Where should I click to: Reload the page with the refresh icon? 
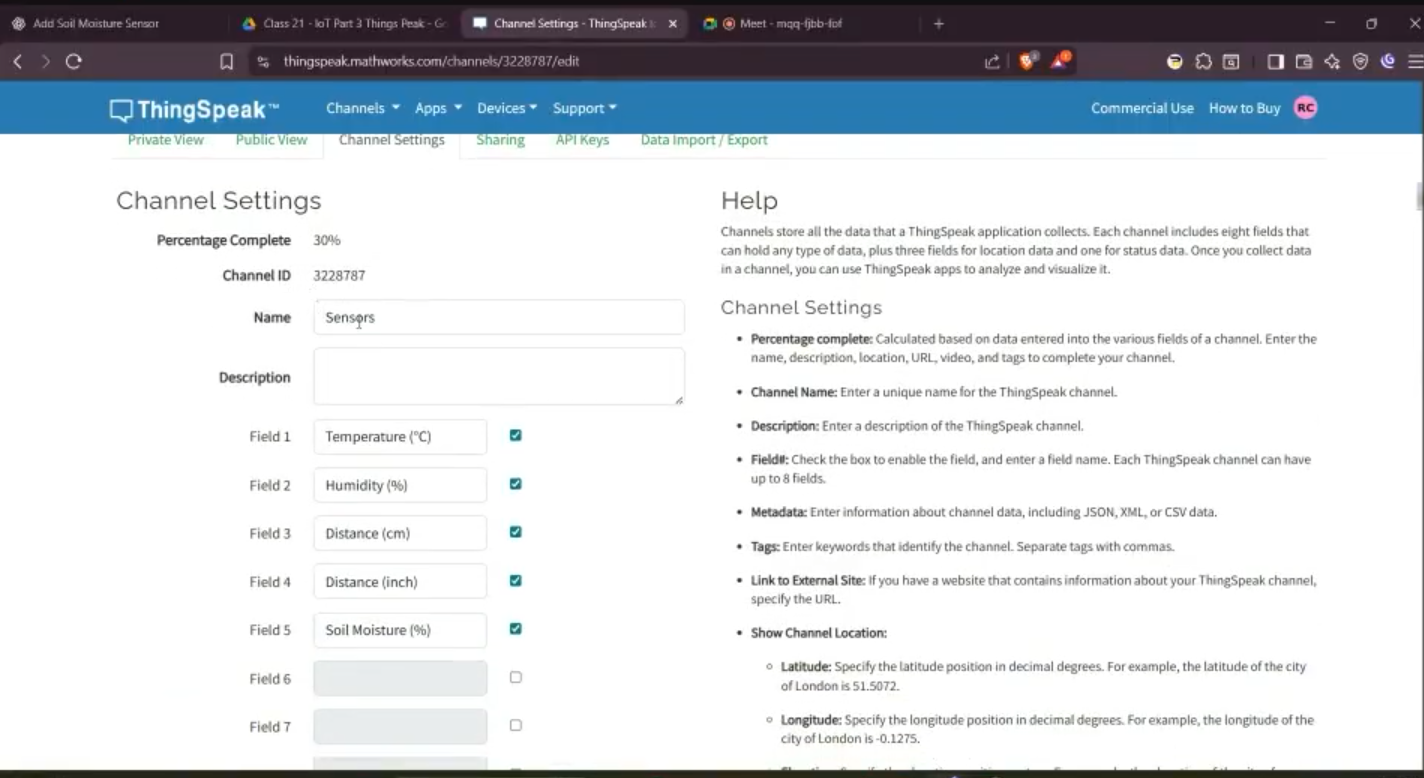pos(73,61)
